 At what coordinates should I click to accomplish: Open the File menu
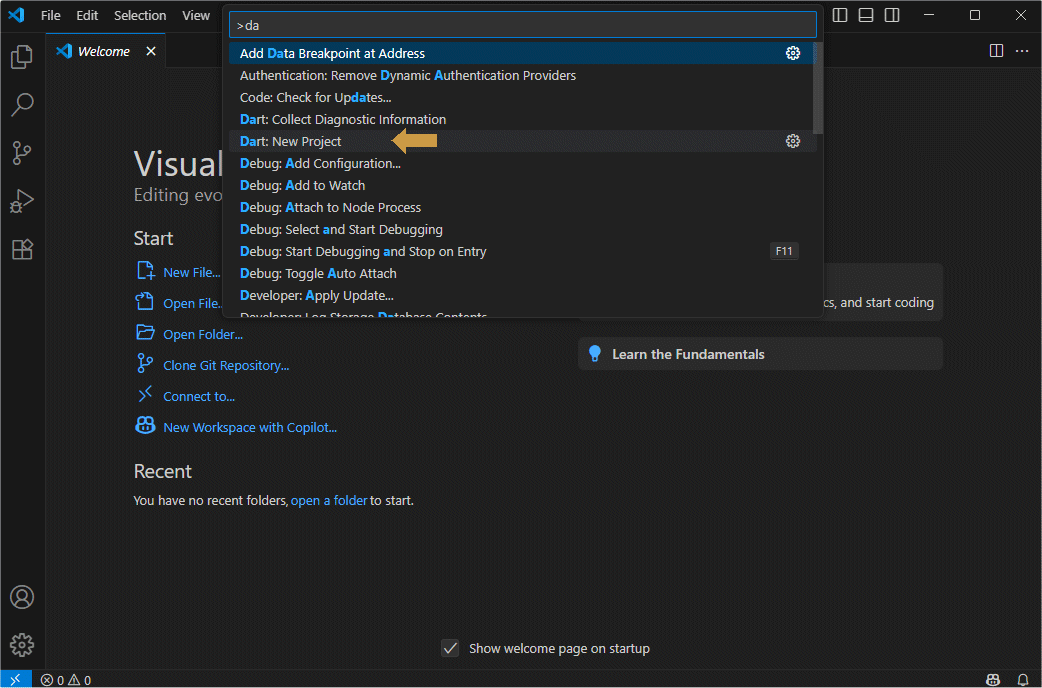(x=51, y=15)
